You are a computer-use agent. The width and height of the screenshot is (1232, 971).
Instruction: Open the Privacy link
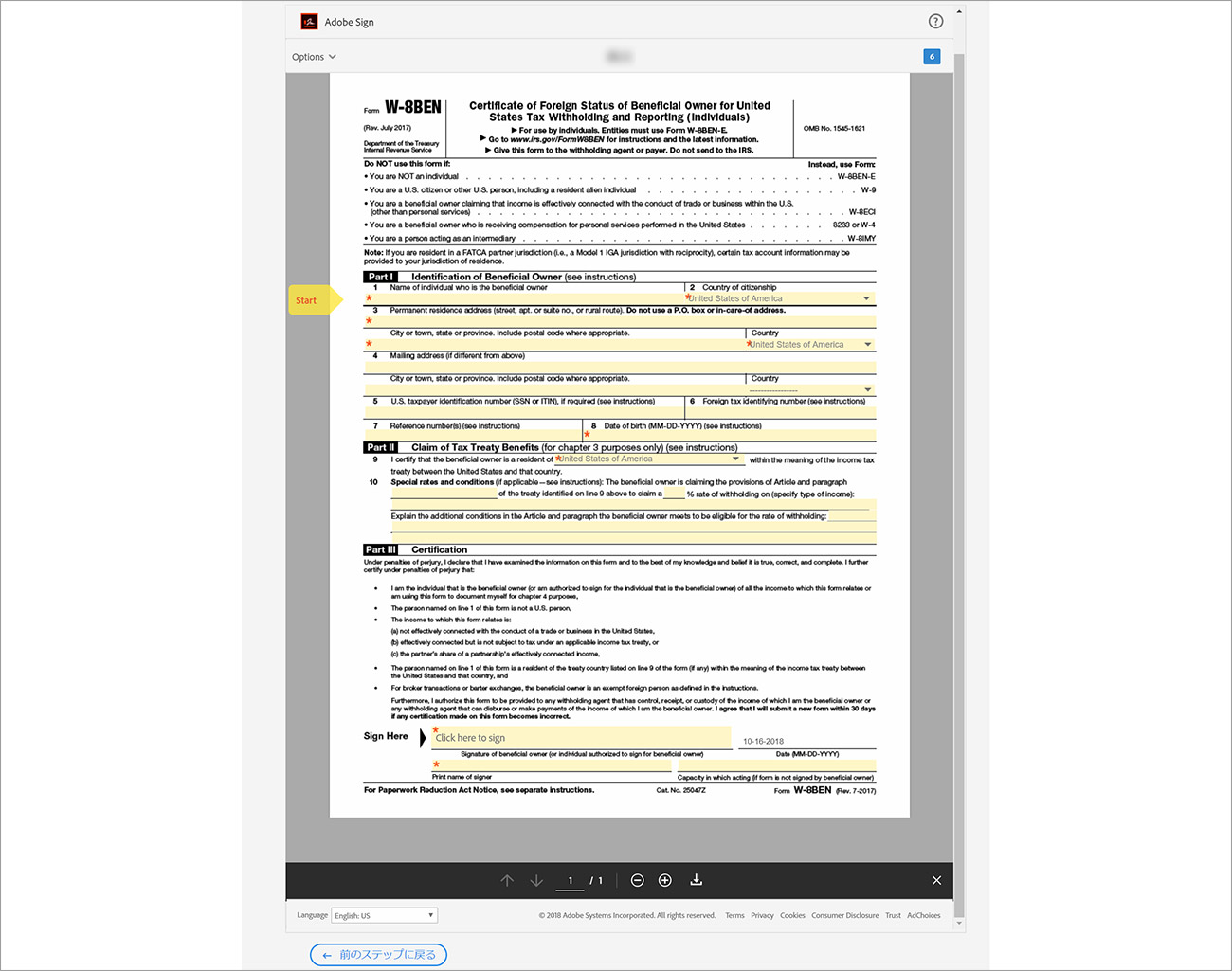(762, 915)
